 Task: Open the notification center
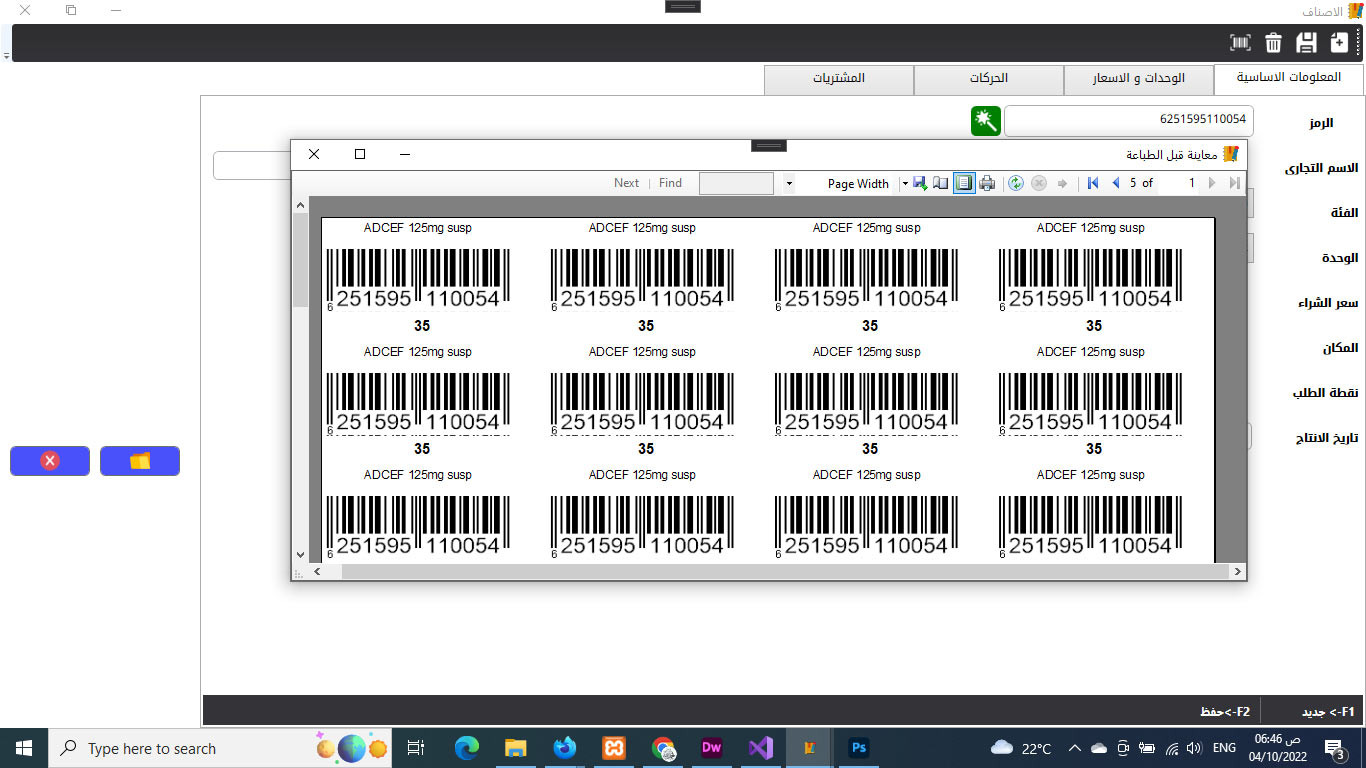[x=1334, y=748]
